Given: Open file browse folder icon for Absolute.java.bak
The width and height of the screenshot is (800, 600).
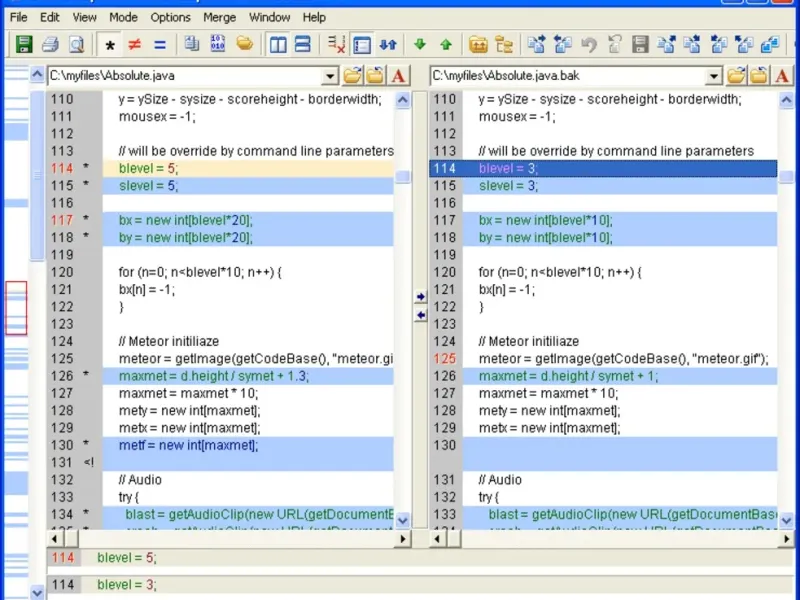Looking at the screenshot, I should (x=736, y=75).
